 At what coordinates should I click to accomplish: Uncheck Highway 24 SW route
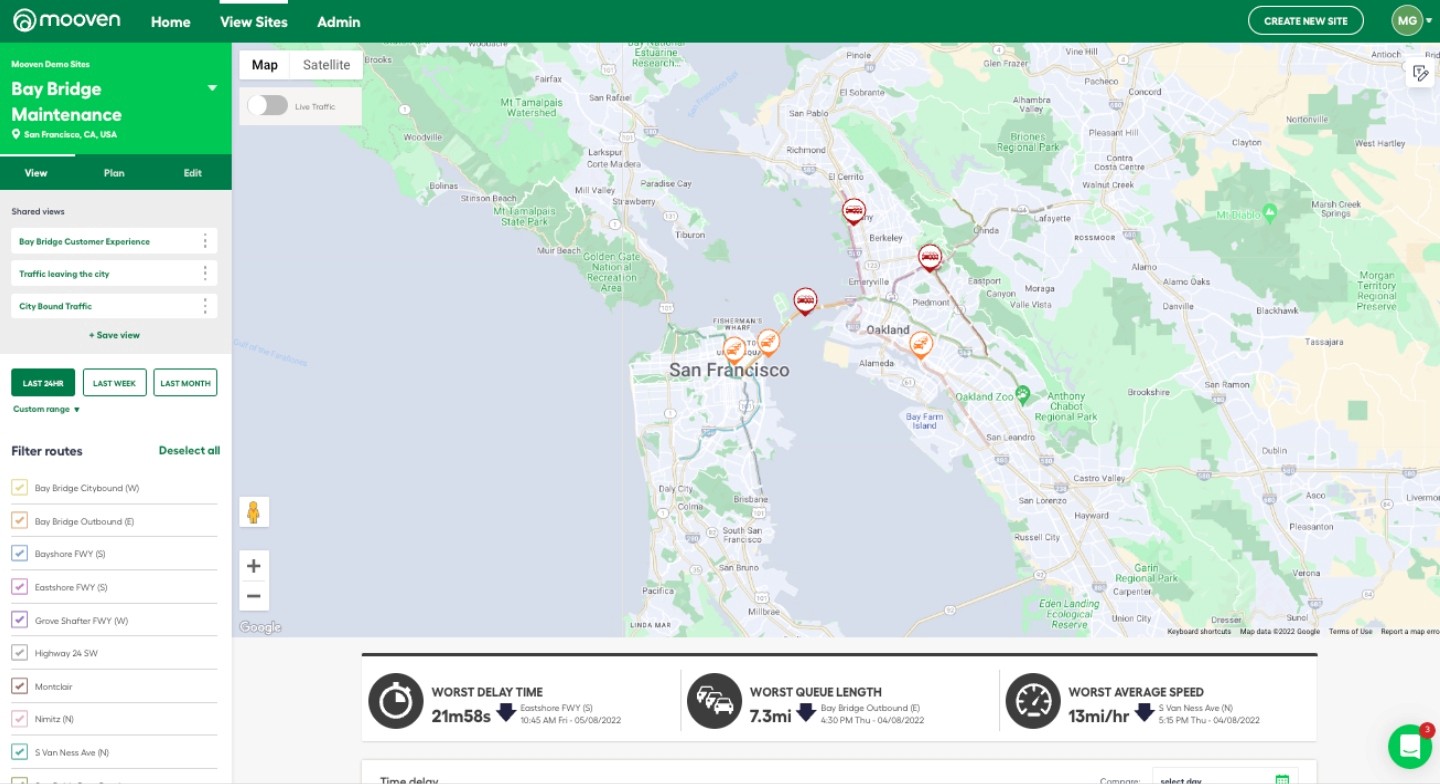pos(19,653)
